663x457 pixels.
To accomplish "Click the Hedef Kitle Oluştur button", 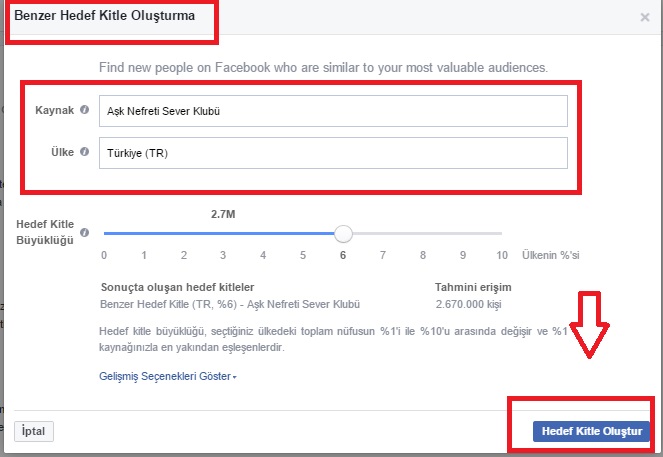I will click(x=591, y=431).
